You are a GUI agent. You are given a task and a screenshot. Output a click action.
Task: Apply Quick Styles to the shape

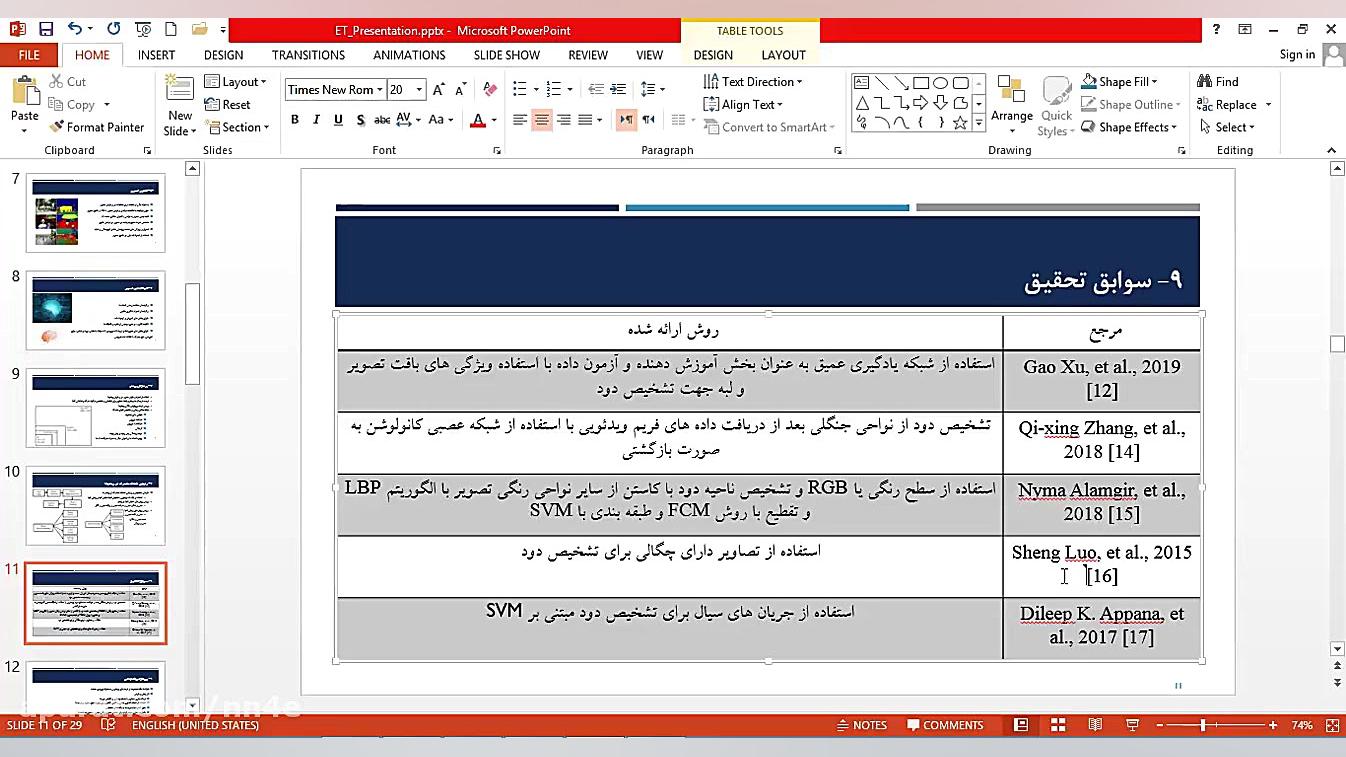(1055, 104)
